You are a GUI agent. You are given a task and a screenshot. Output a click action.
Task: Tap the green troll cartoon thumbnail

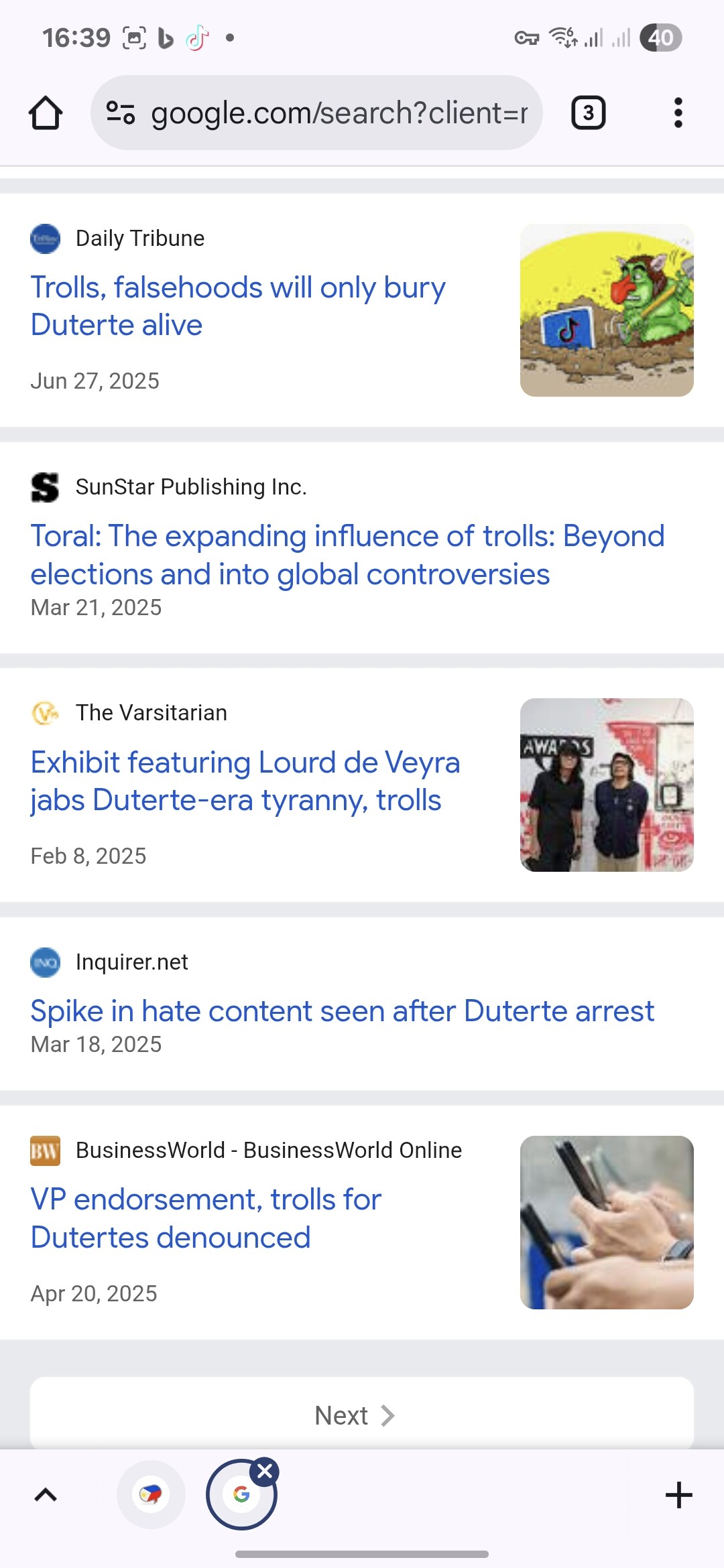pos(607,310)
